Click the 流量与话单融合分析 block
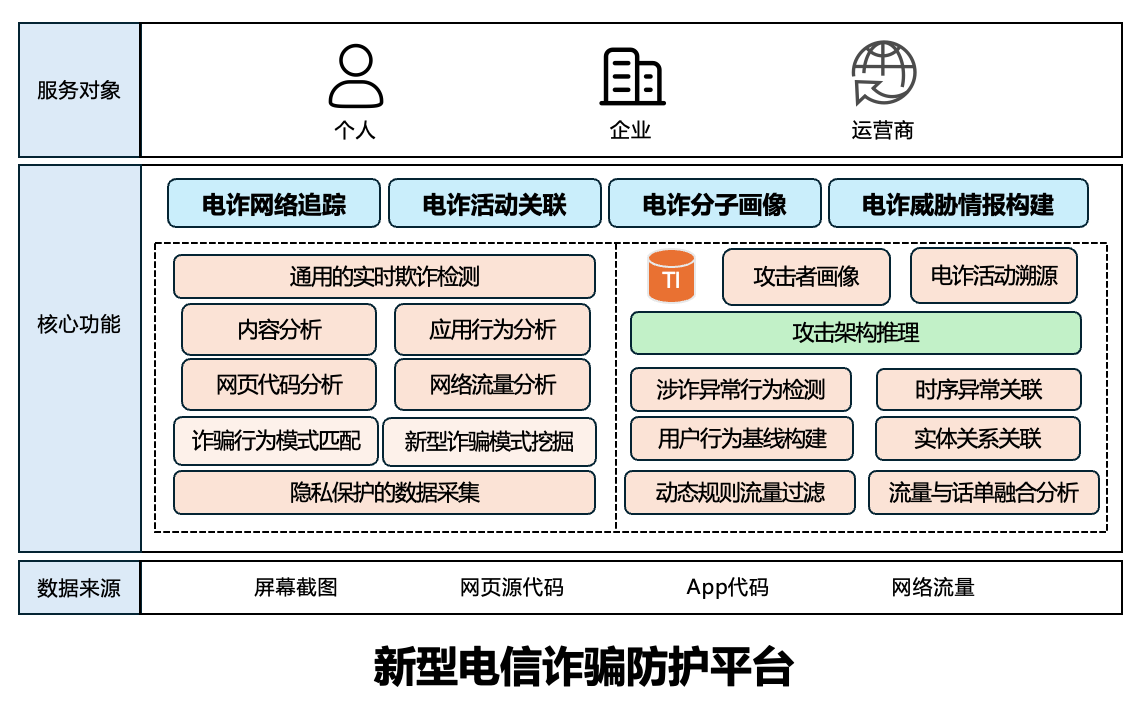 point(983,493)
